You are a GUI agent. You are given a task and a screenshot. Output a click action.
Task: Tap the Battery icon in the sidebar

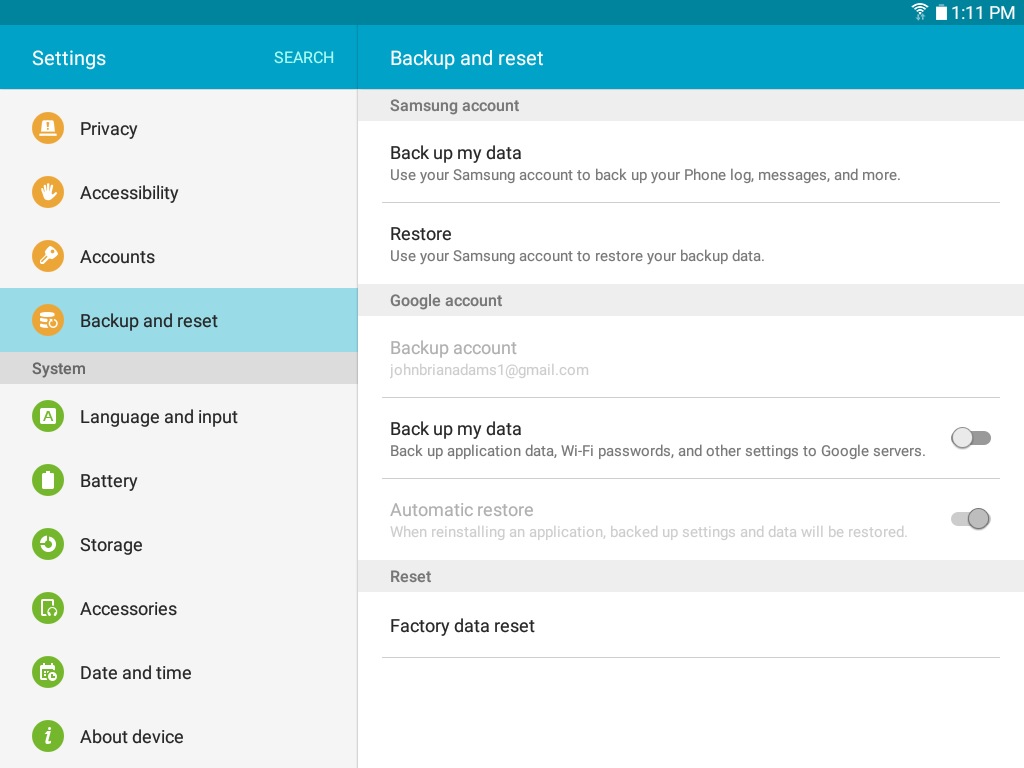[48, 480]
